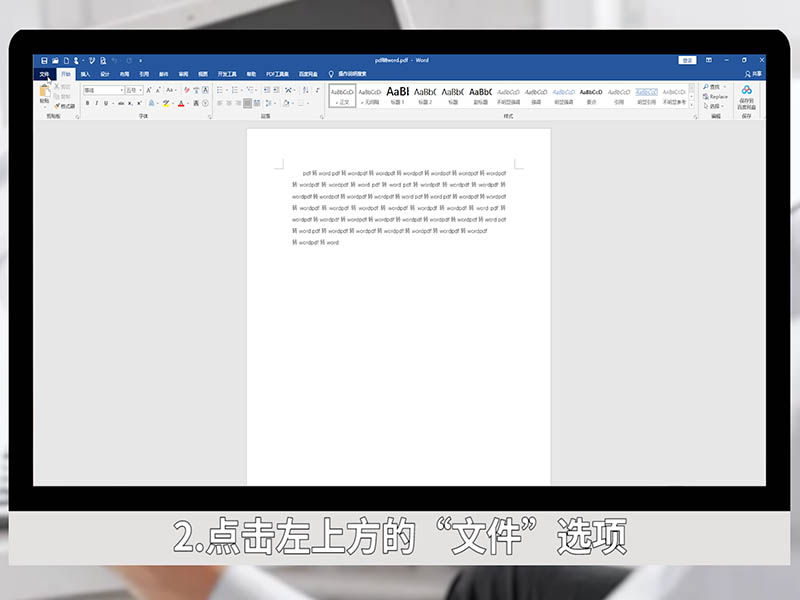Toggle underline formatting
This screenshot has height=600, width=800.
point(104,102)
